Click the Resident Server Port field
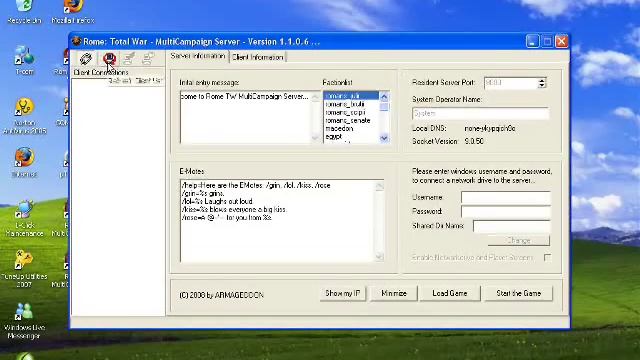The width and height of the screenshot is (640, 360). pos(511,83)
